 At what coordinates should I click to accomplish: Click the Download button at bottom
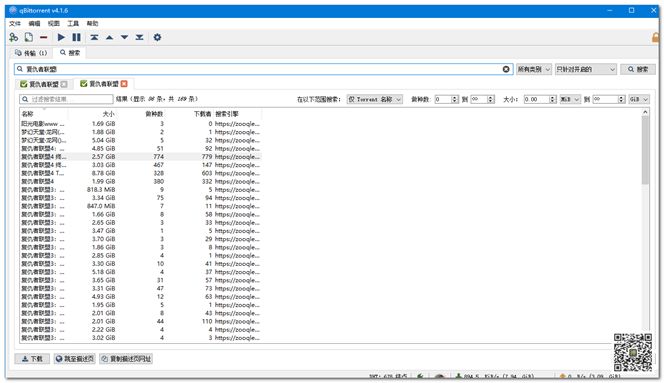pos(32,359)
